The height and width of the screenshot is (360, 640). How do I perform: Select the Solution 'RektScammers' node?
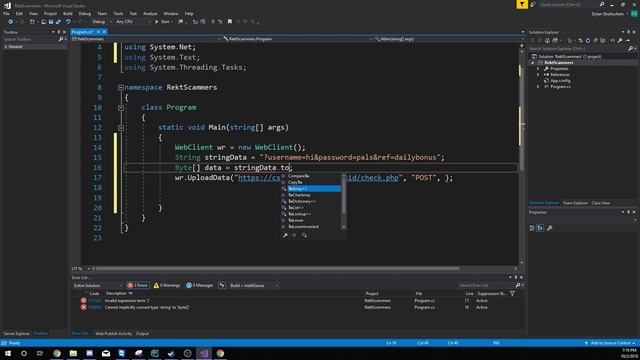point(569,56)
